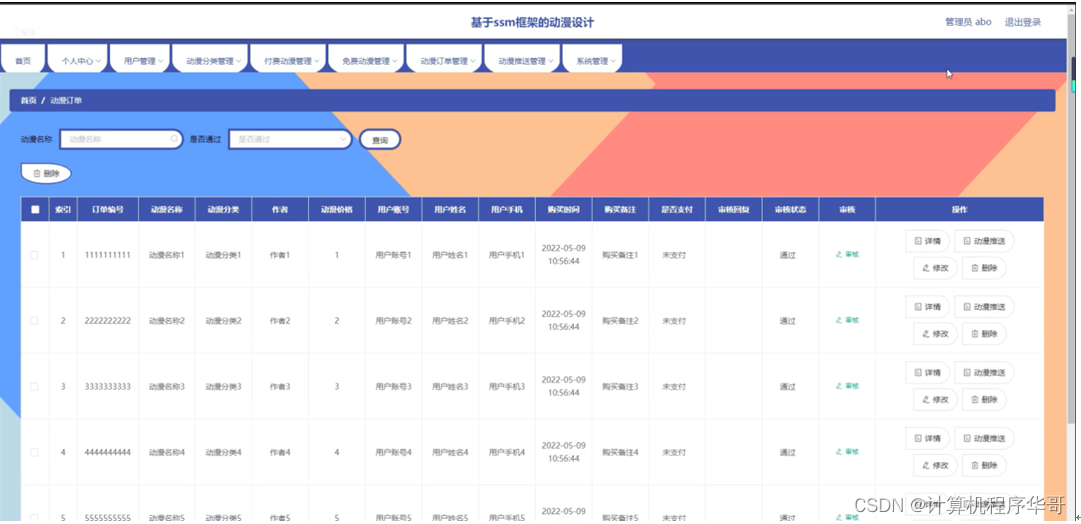Click the 购买时间 column header
This screenshot has width=1081, height=524.
point(563,210)
